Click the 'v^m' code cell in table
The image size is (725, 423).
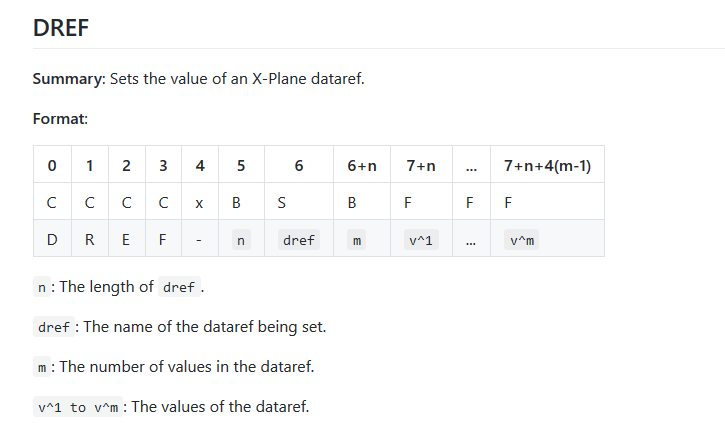tap(522, 240)
